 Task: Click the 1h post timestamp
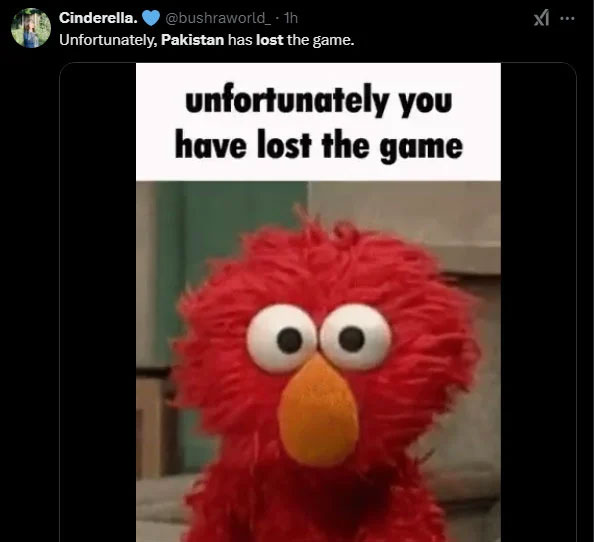point(291,18)
